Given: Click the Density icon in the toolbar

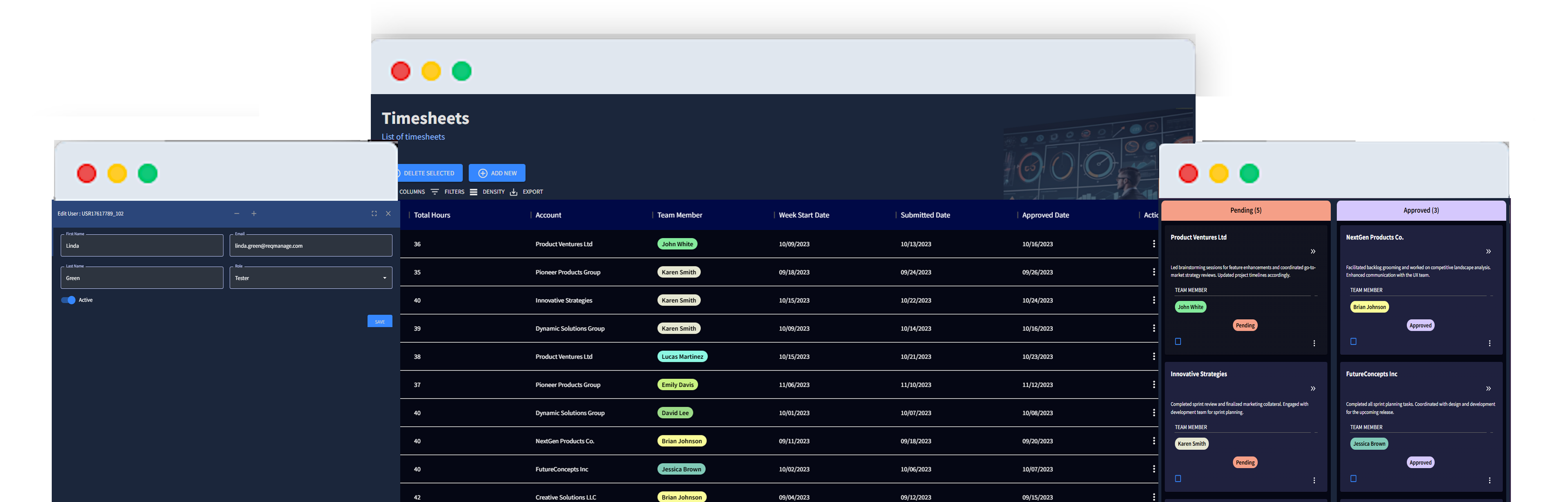Looking at the screenshot, I should (x=474, y=191).
